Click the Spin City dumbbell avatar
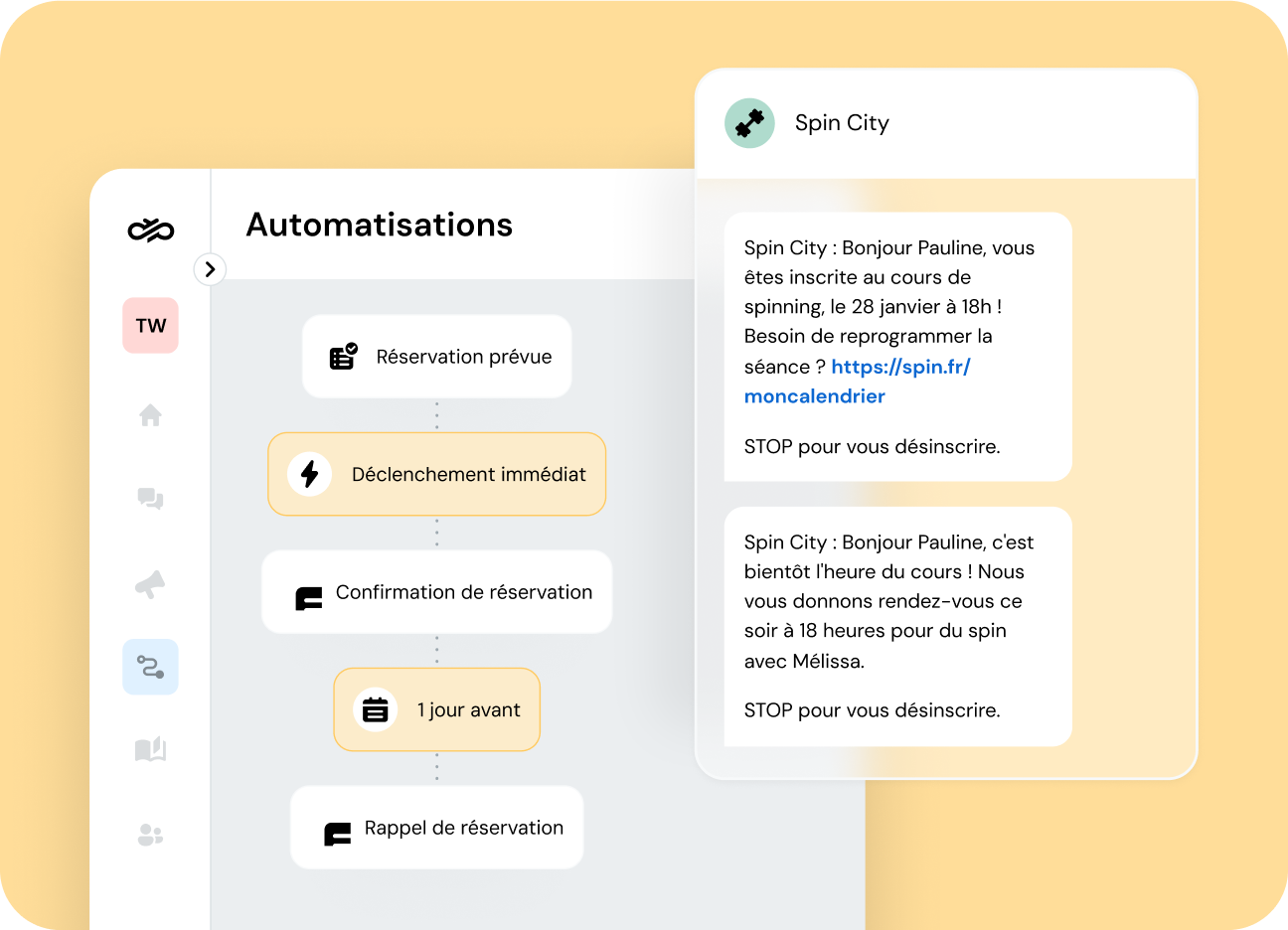1288x930 pixels. (750, 123)
